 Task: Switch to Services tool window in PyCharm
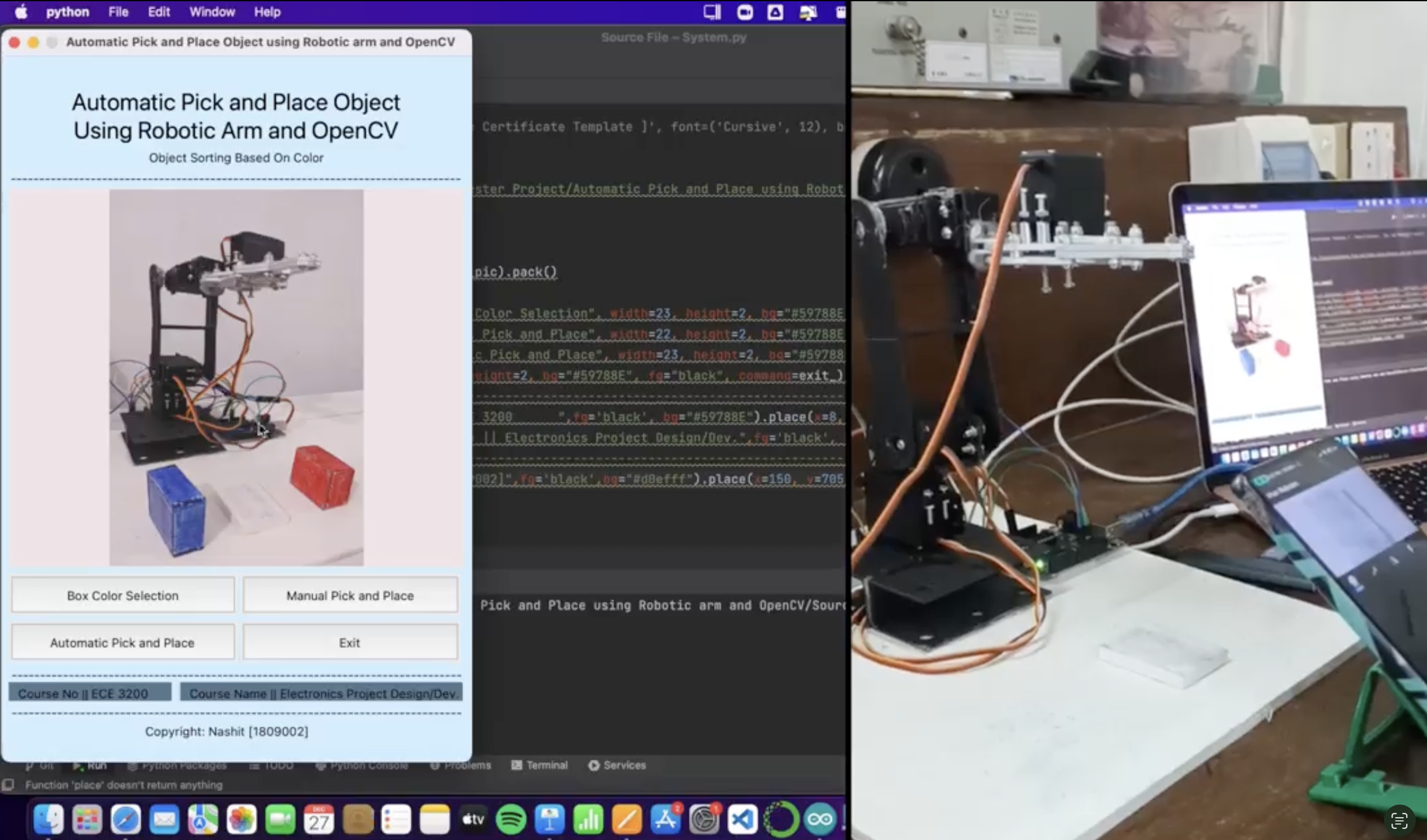click(x=617, y=765)
